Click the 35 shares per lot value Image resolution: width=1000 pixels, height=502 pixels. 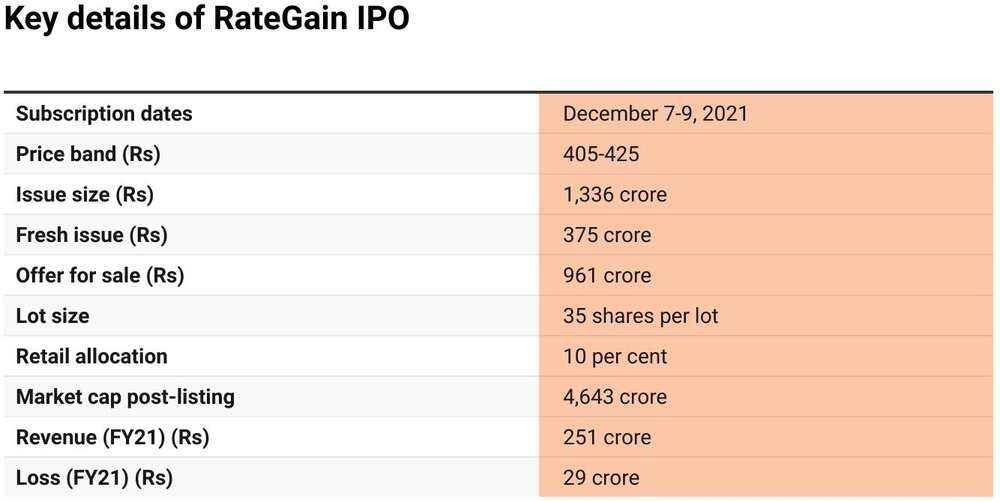(641, 316)
